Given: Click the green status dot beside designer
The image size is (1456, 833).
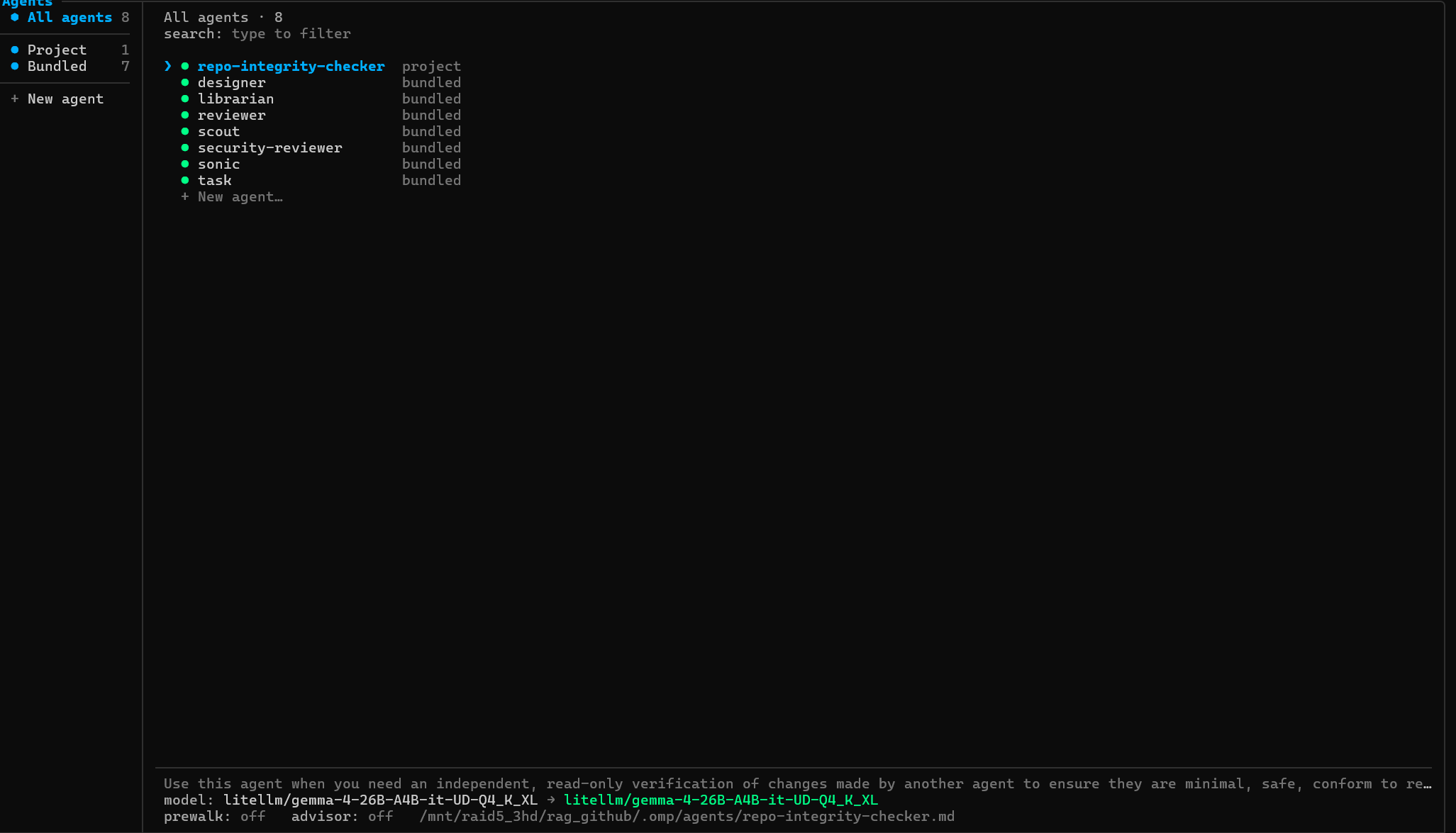Looking at the screenshot, I should (x=185, y=82).
